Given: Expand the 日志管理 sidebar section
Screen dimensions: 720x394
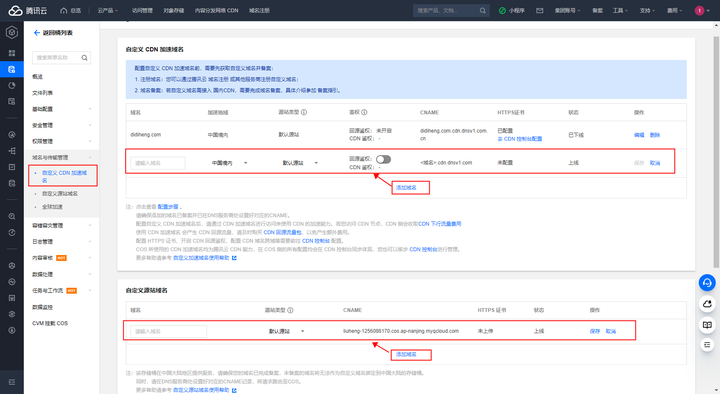Looking at the screenshot, I should click(62, 242).
